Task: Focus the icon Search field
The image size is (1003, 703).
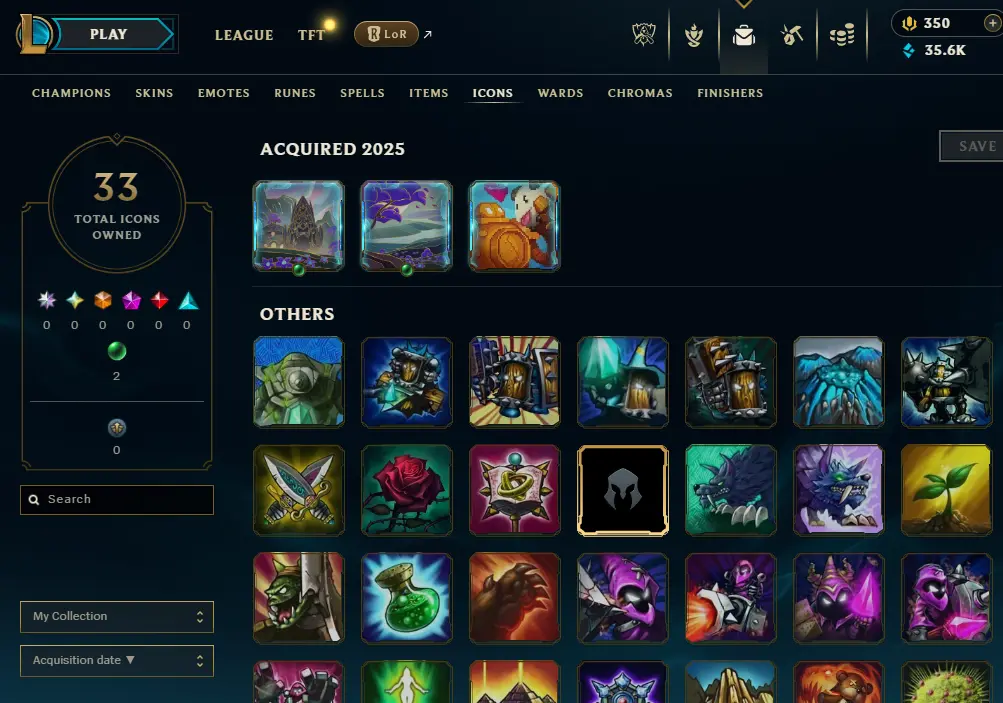Action: [x=116, y=500]
